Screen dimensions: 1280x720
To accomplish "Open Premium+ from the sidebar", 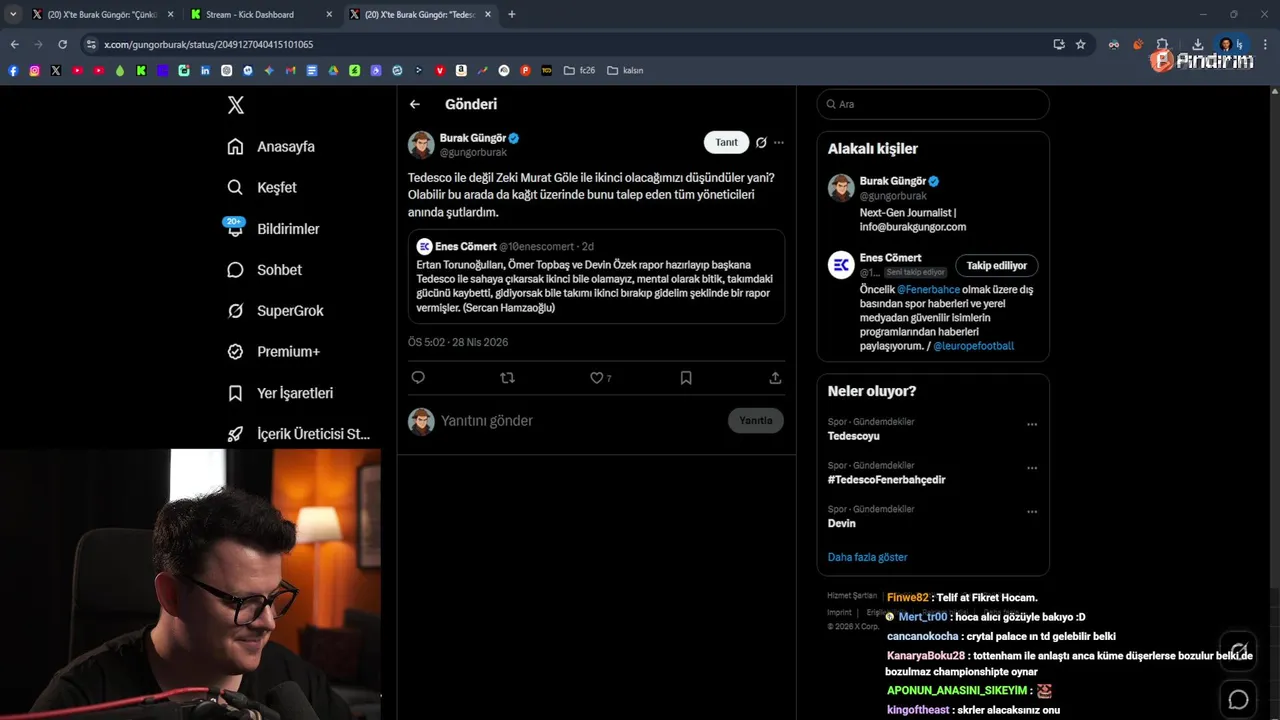I will [273, 352].
